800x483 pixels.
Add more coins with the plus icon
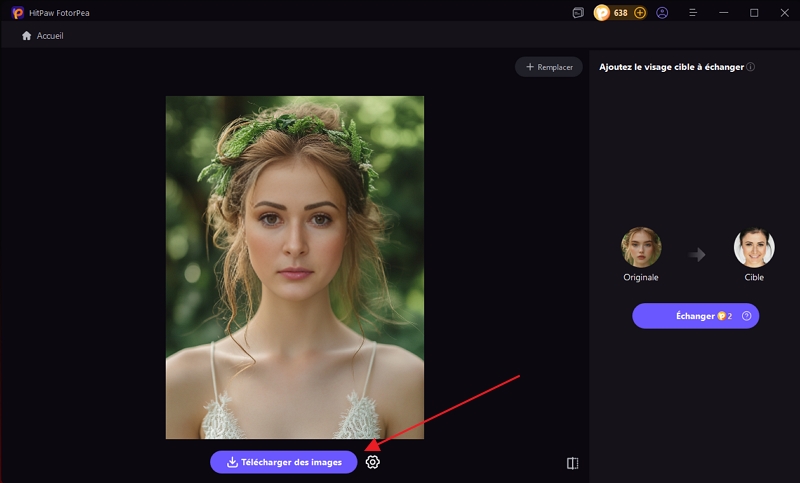point(640,13)
